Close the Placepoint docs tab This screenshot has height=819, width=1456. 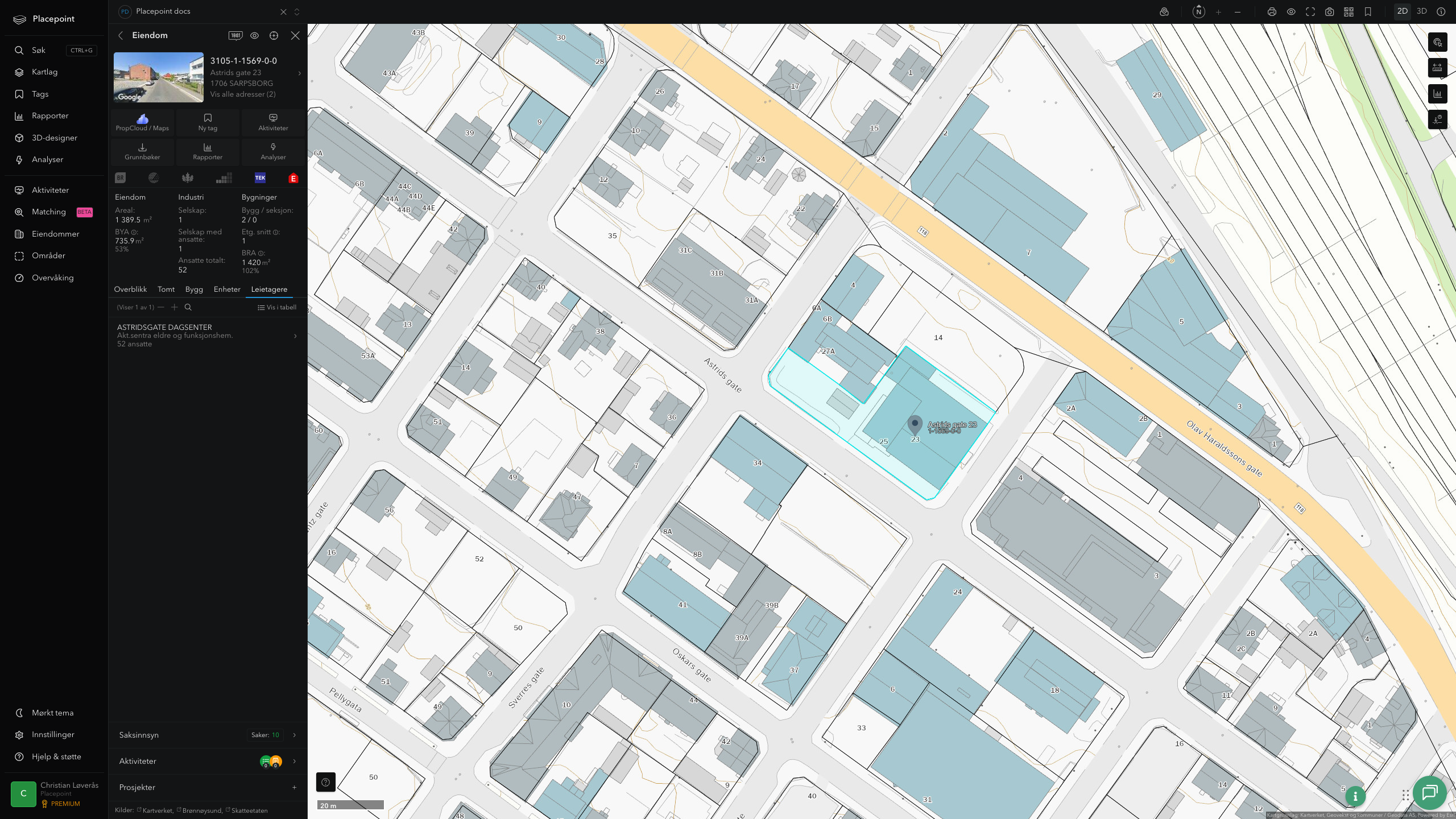click(283, 11)
